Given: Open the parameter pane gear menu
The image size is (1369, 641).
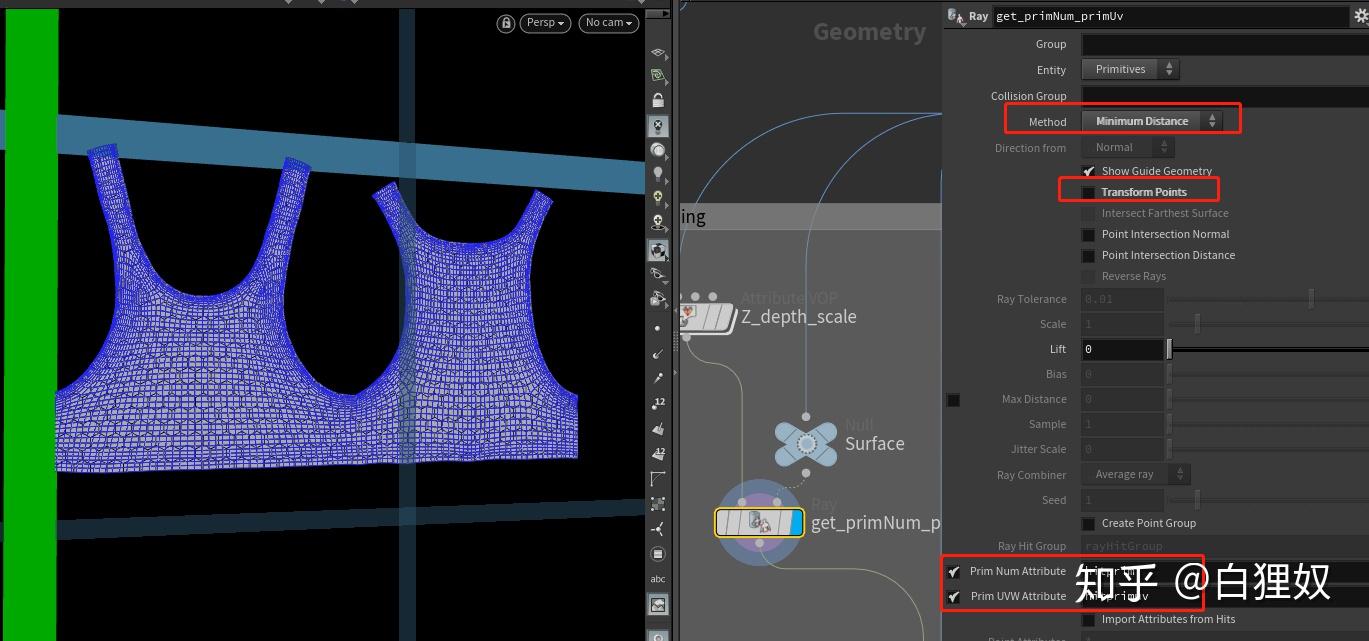Looking at the screenshot, I should click(x=1360, y=16).
